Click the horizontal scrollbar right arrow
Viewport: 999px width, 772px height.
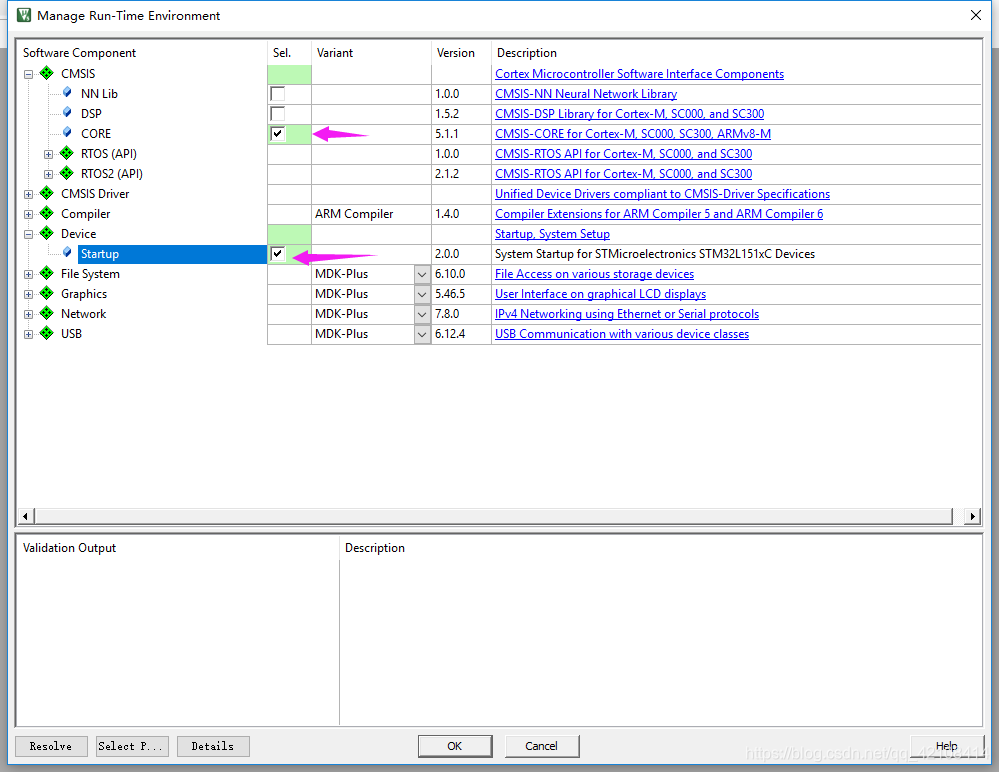pos(972,516)
